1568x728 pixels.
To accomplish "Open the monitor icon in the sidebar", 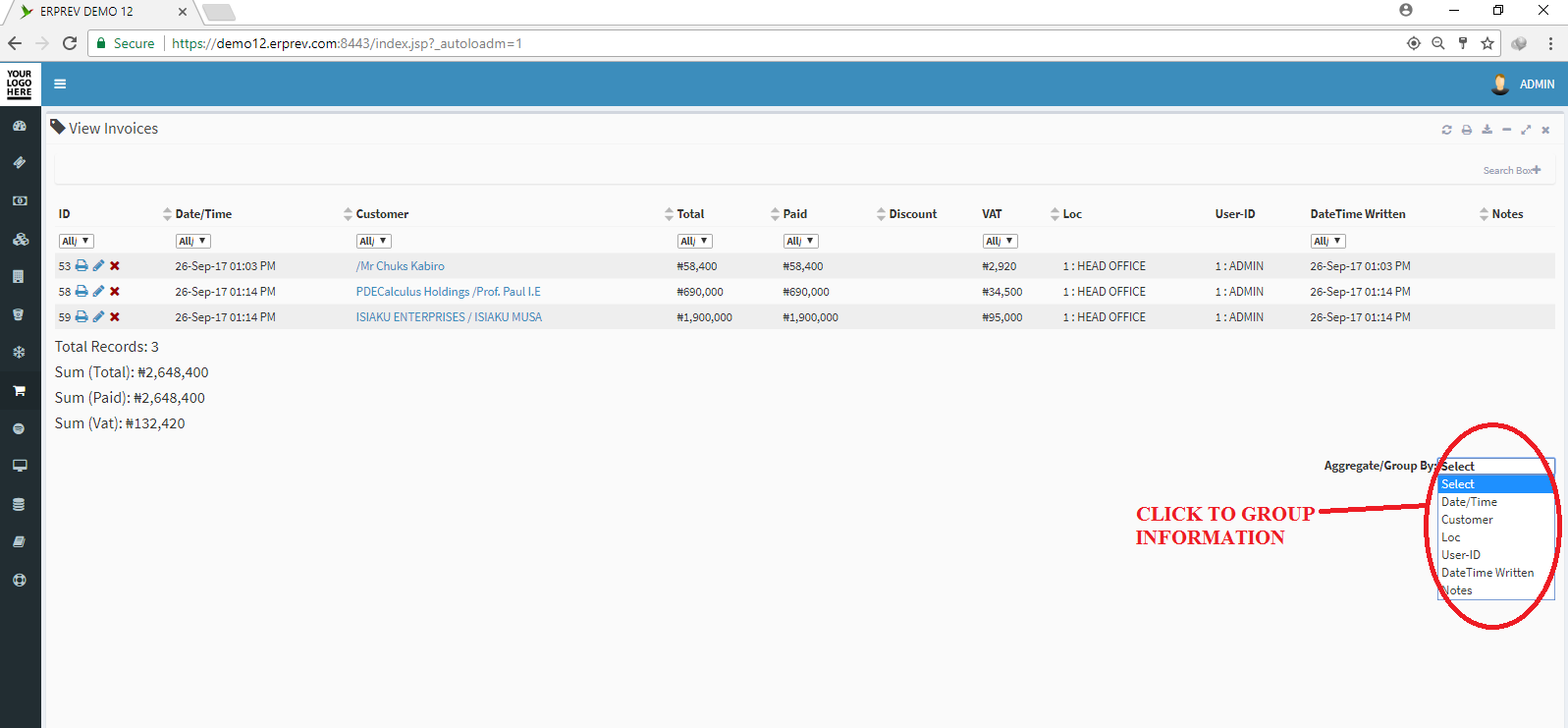I will (x=19, y=466).
